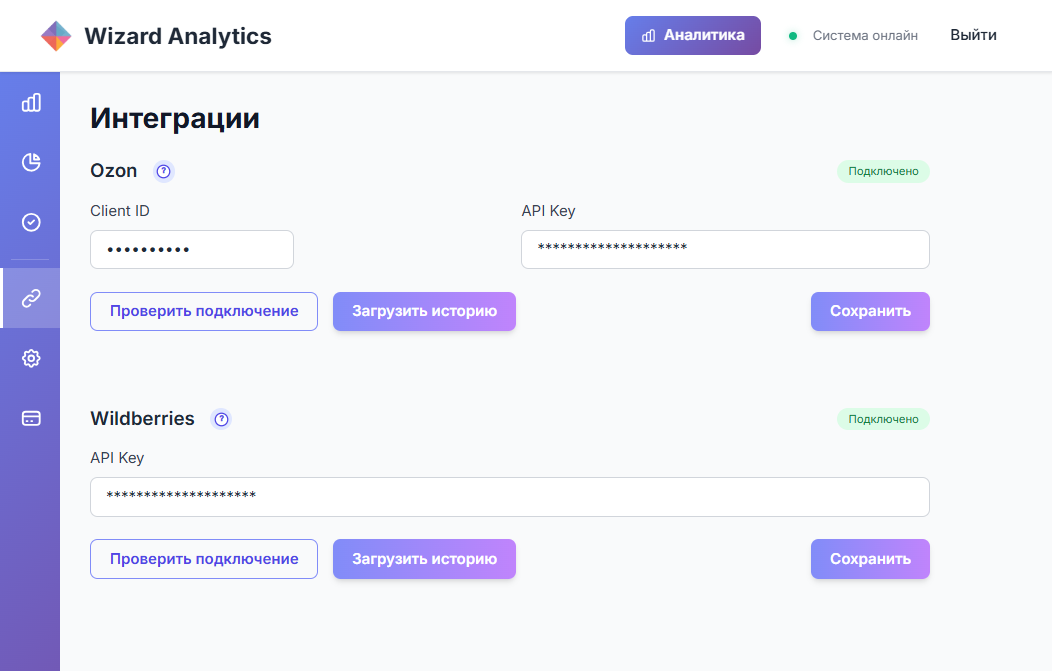Click the checkmark circle icon in sidebar

(x=30, y=222)
